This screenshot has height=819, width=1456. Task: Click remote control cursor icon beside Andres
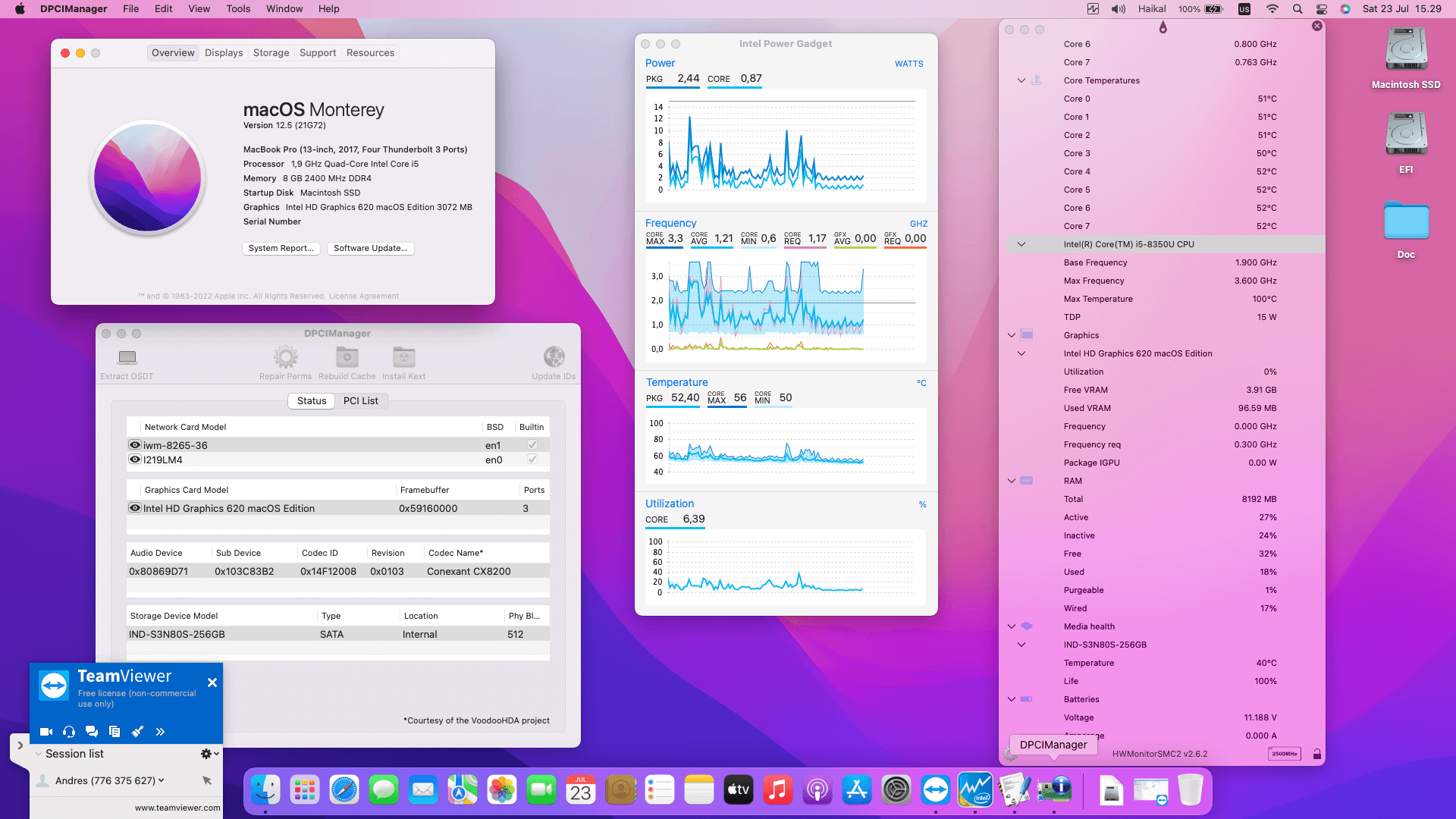tap(207, 780)
